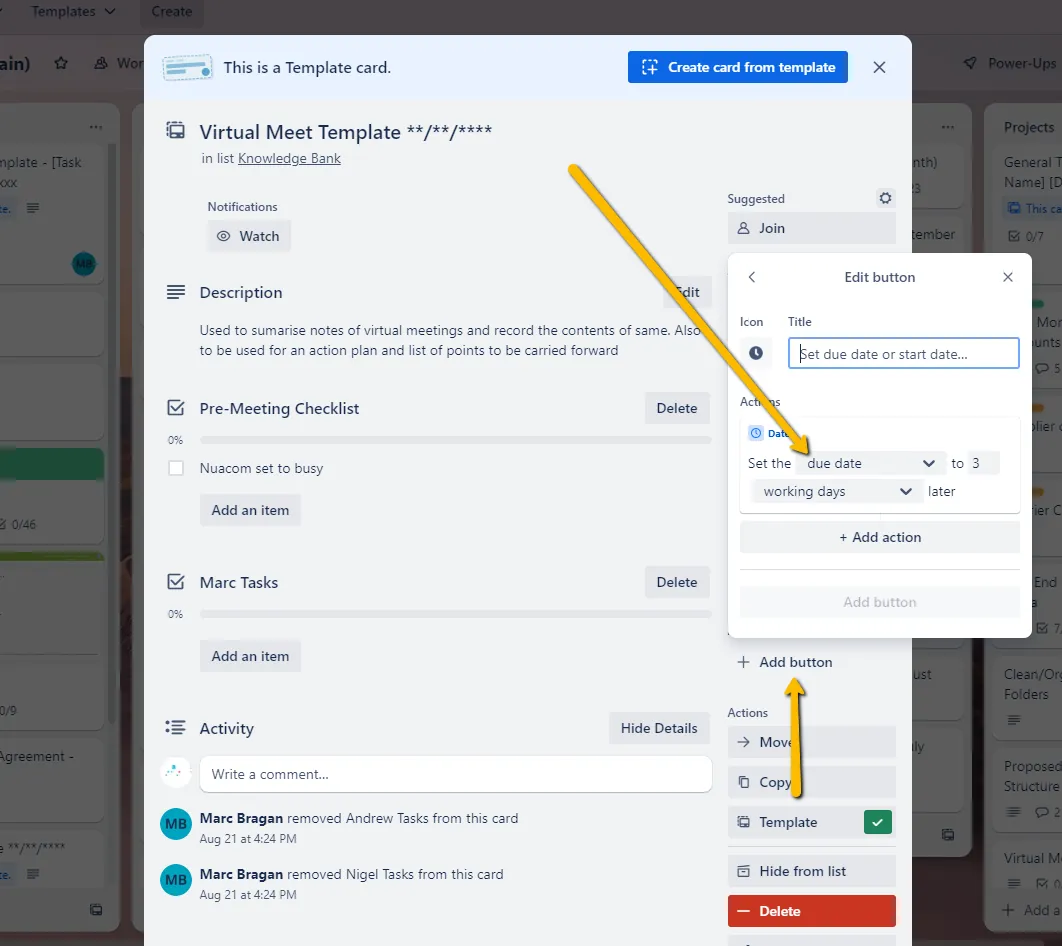This screenshot has width=1062, height=946.
Task: Click 'Aug 21 at 4:24 PM' under Nigel Tasks
Action: [248, 895]
